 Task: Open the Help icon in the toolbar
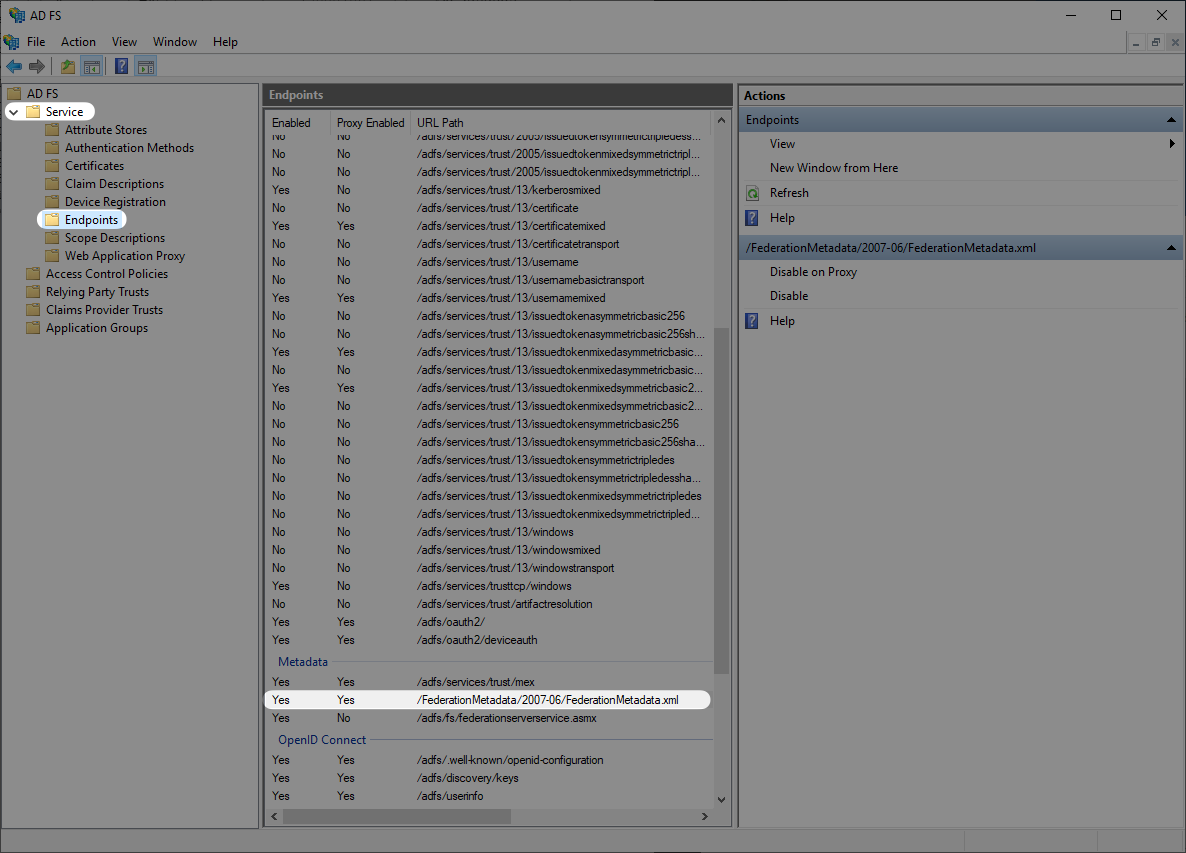point(121,66)
